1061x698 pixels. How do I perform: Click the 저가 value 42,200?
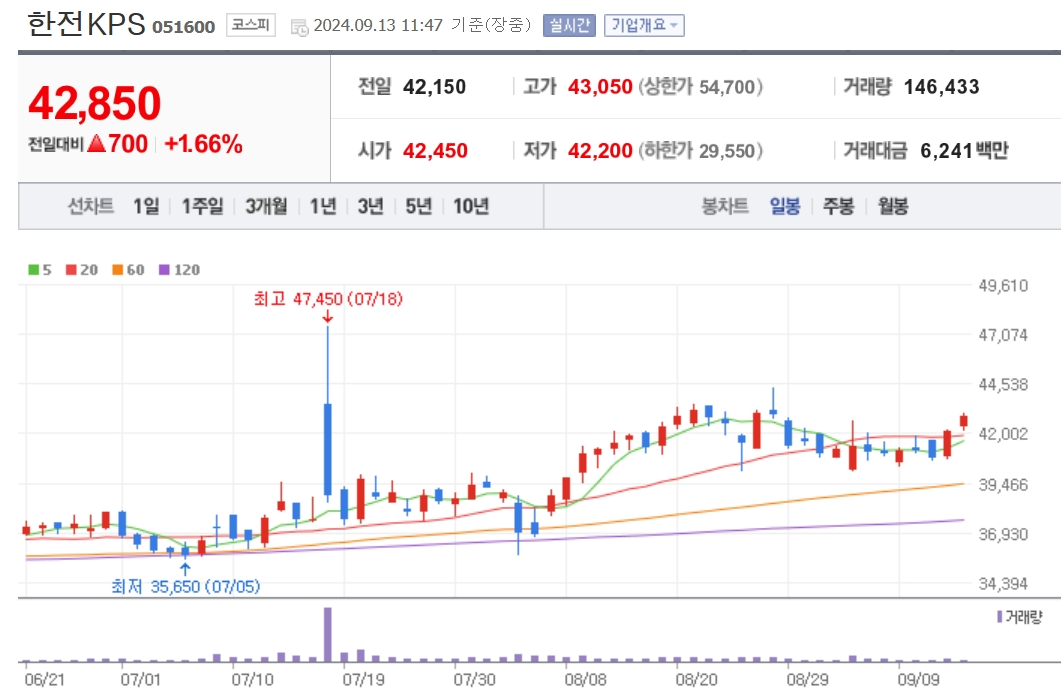click(x=600, y=150)
